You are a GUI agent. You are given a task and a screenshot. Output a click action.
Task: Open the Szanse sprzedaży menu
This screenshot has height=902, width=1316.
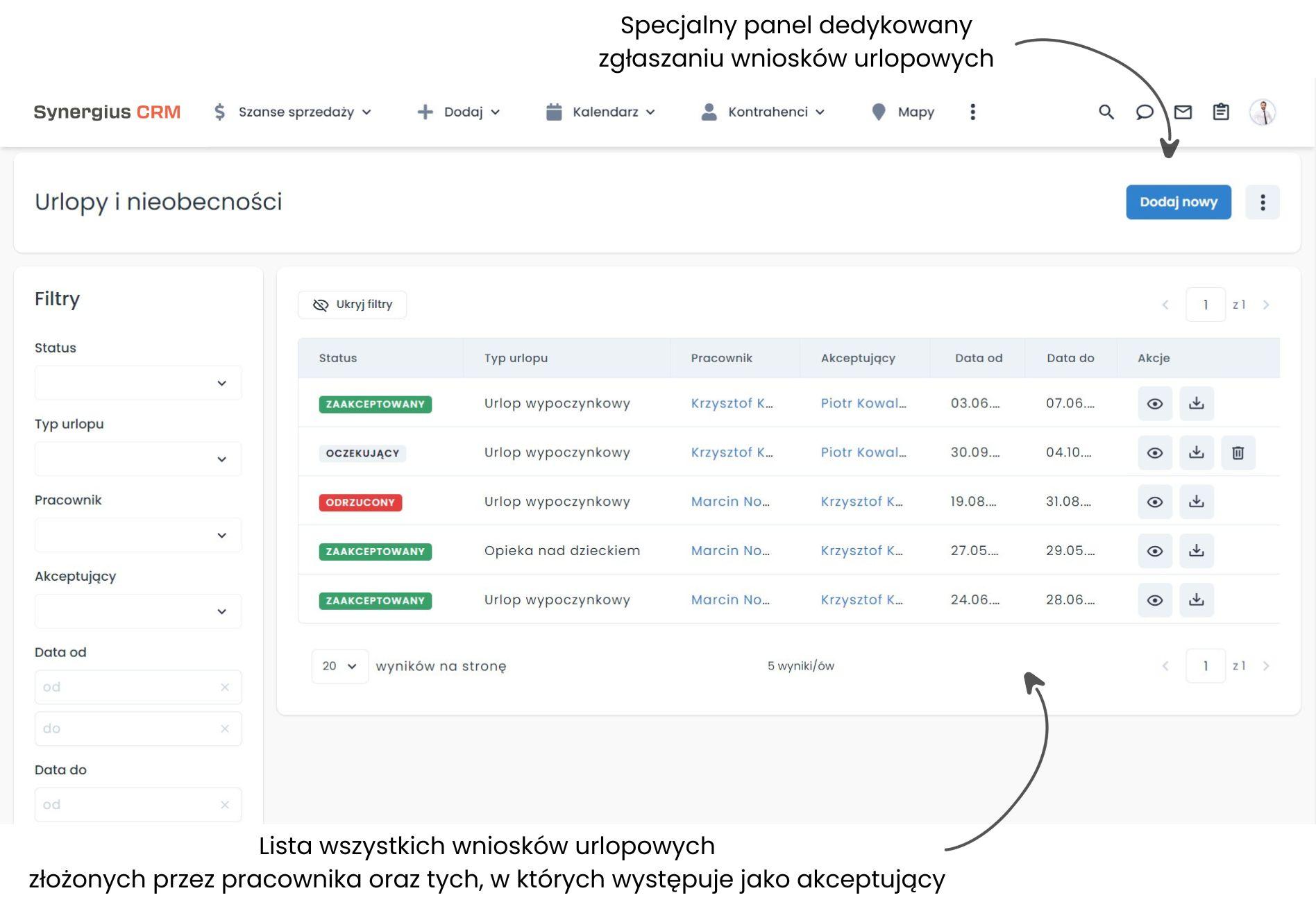click(293, 112)
